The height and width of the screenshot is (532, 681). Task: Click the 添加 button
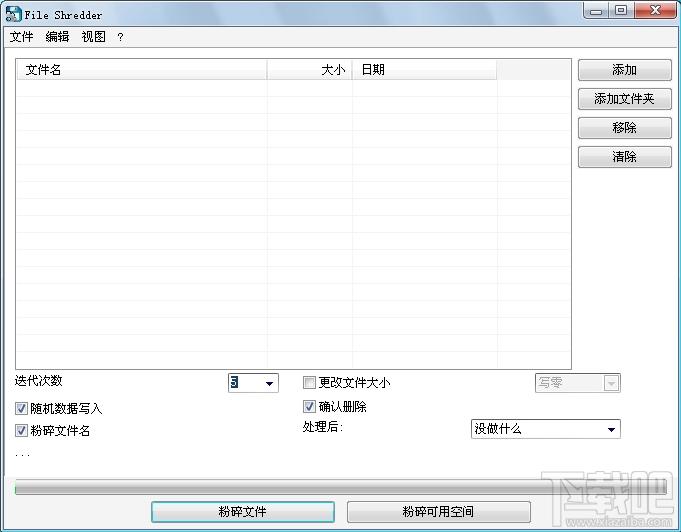(x=625, y=70)
